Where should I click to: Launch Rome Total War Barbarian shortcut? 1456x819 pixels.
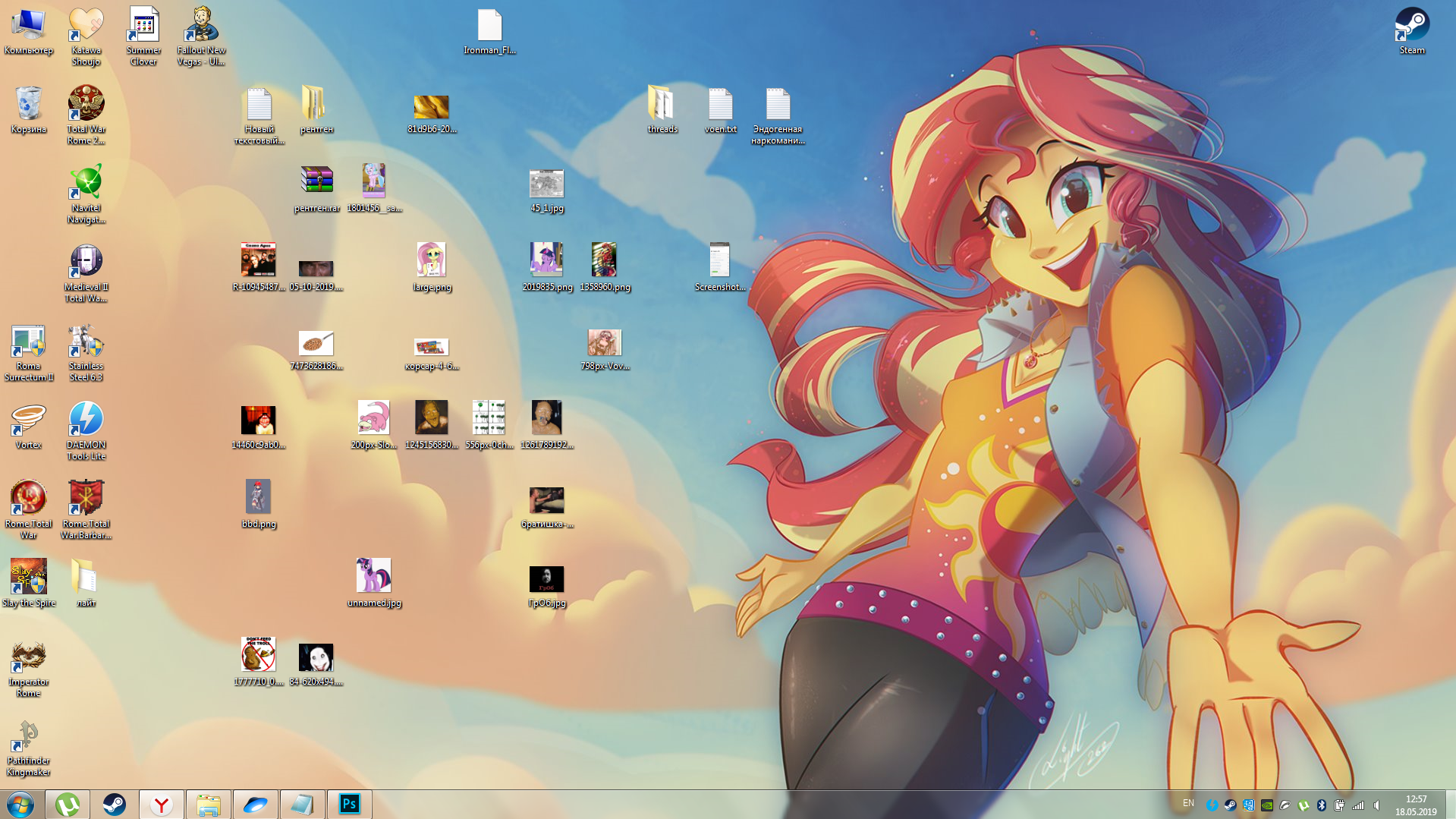[x=86, y=510]
